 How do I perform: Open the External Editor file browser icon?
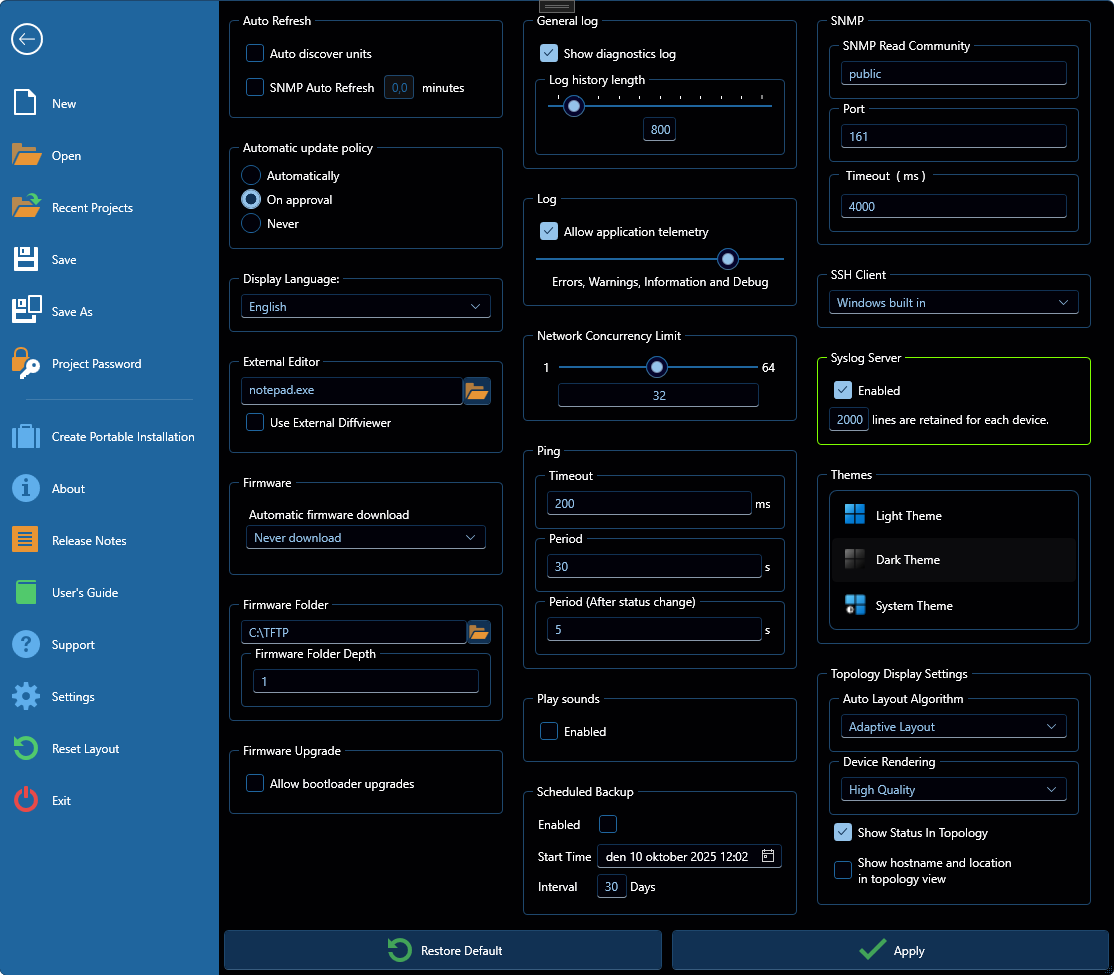pyautogui.click(x=478, y=391)
